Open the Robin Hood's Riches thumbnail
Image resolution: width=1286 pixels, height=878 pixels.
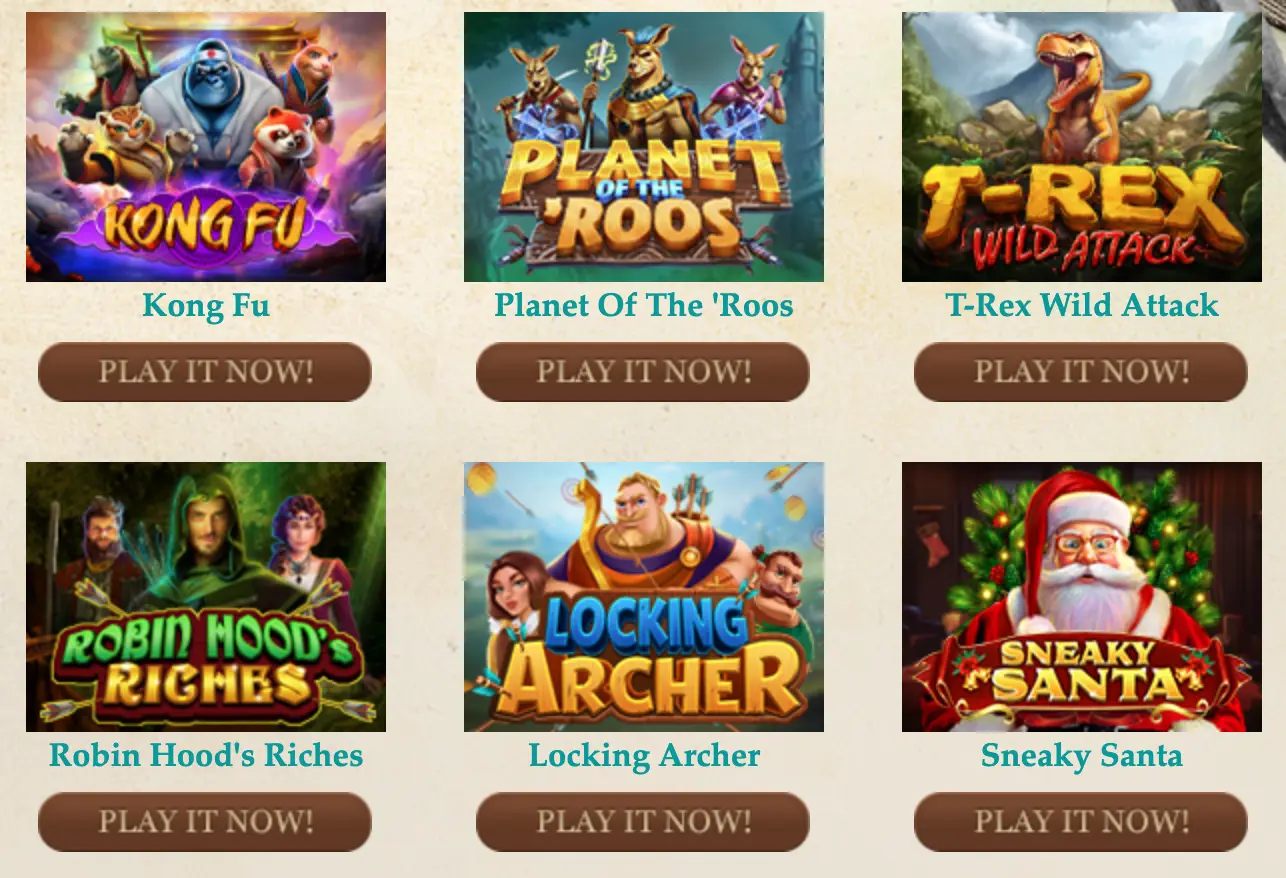(206, 597)
